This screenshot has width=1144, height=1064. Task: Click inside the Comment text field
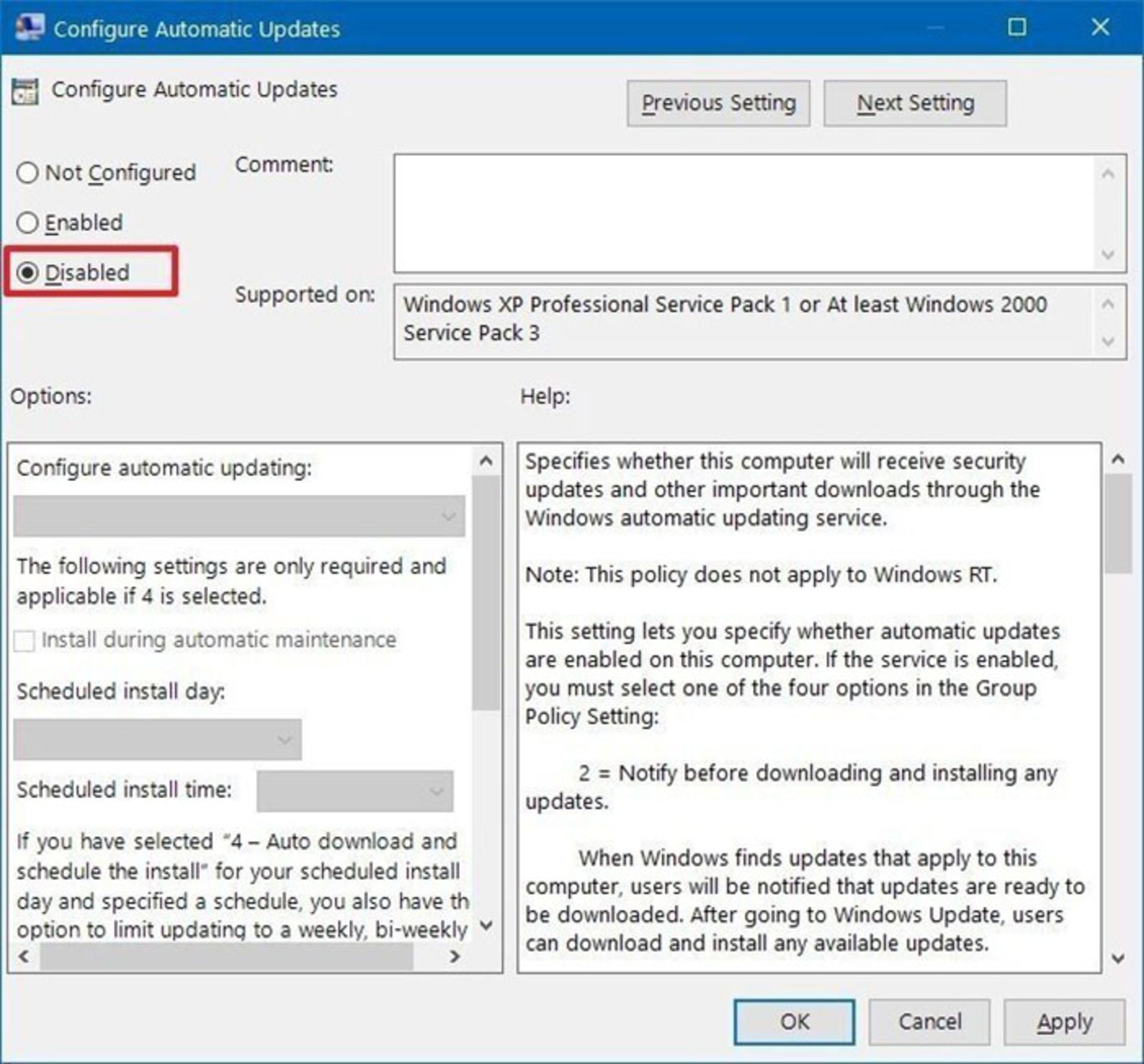tap(744, 213)
